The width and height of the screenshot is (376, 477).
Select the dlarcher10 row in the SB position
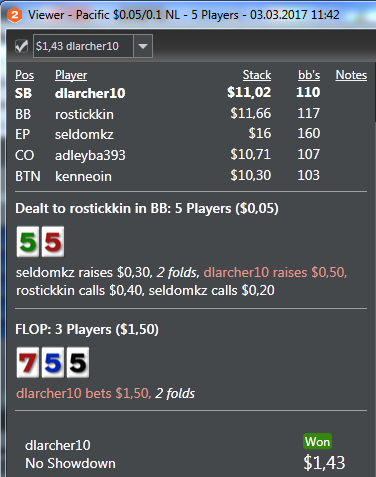click(191, 93)
